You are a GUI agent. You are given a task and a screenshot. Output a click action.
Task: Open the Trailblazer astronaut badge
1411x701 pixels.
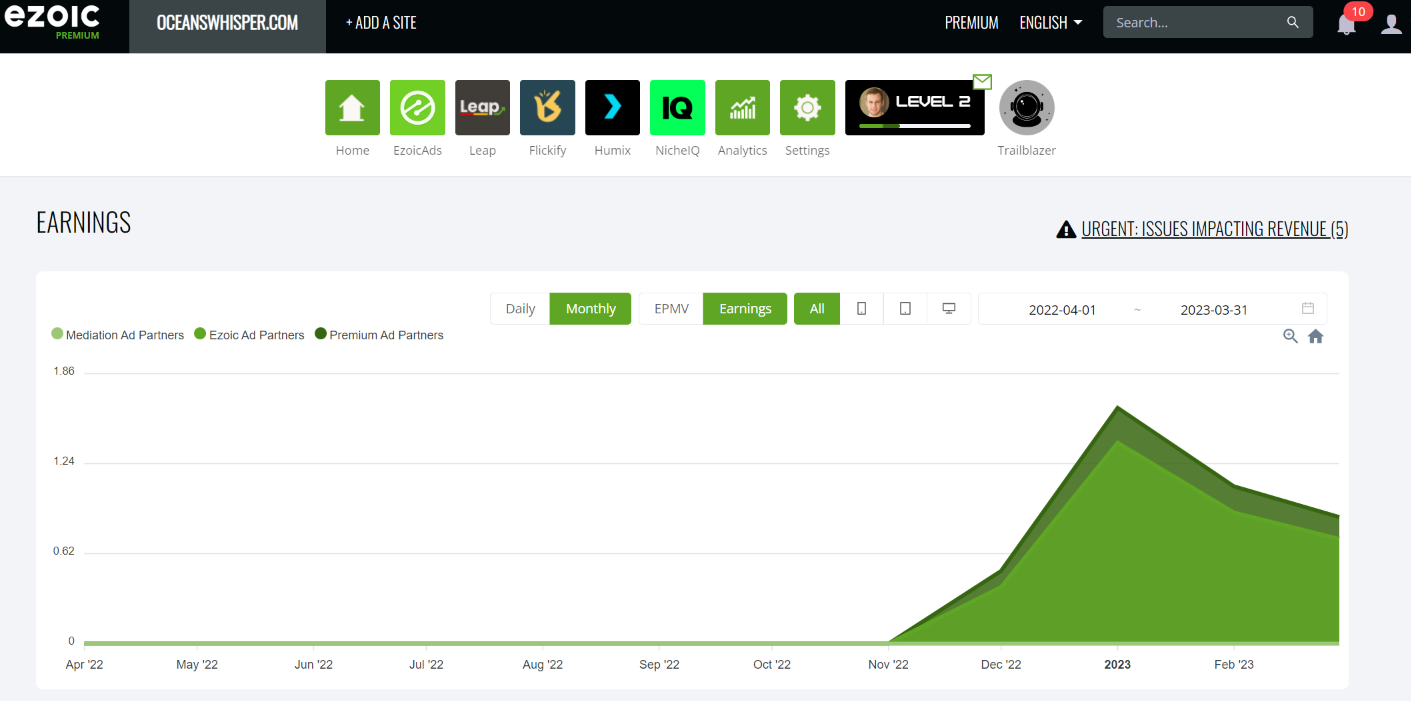click(x=1027, y=107)
